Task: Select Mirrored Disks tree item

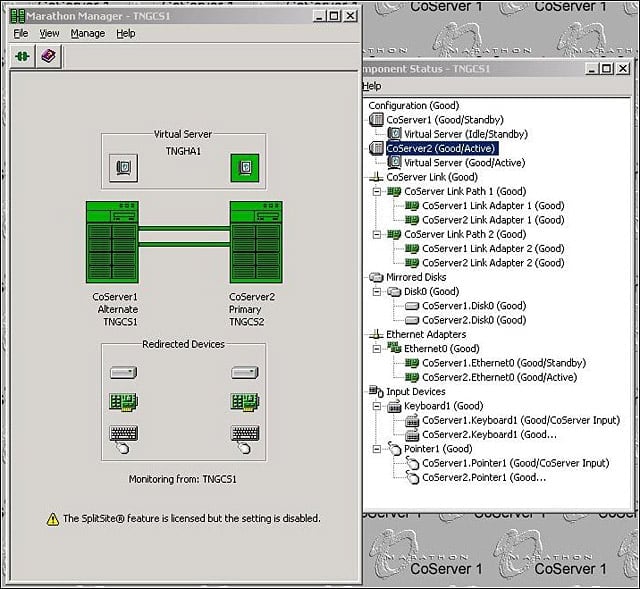Action: pyautogui.click(x=416, y=277)
